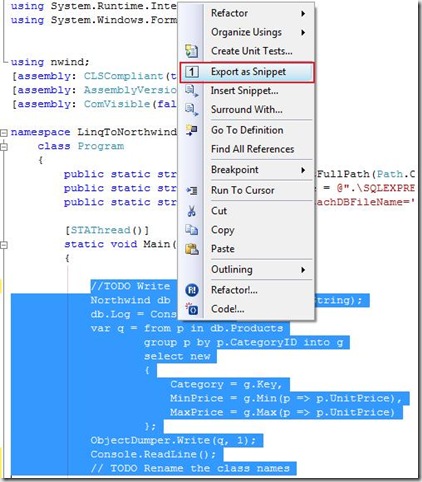Click the '[STAThread()]' attribute
The image size is (422, 482).
tap(107, 230)
